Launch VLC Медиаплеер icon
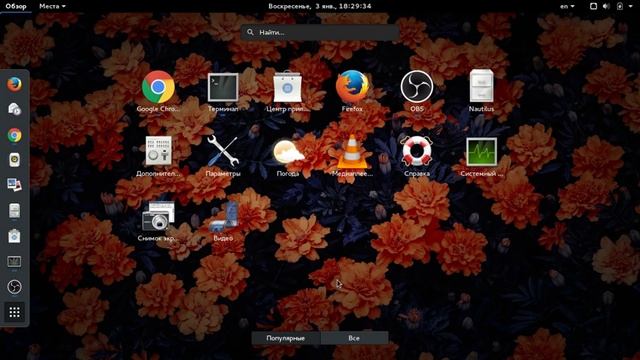This screenshot has height=360, width=640. click(x=352, y=151)
